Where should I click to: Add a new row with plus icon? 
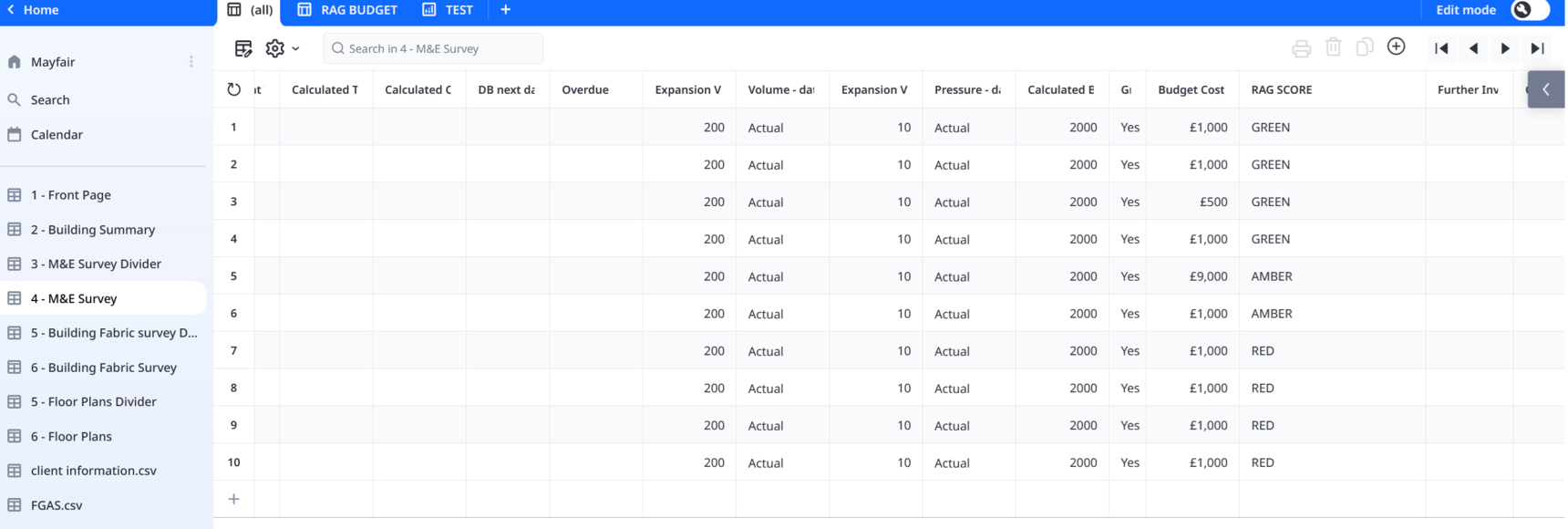click(x=234, y=499)
